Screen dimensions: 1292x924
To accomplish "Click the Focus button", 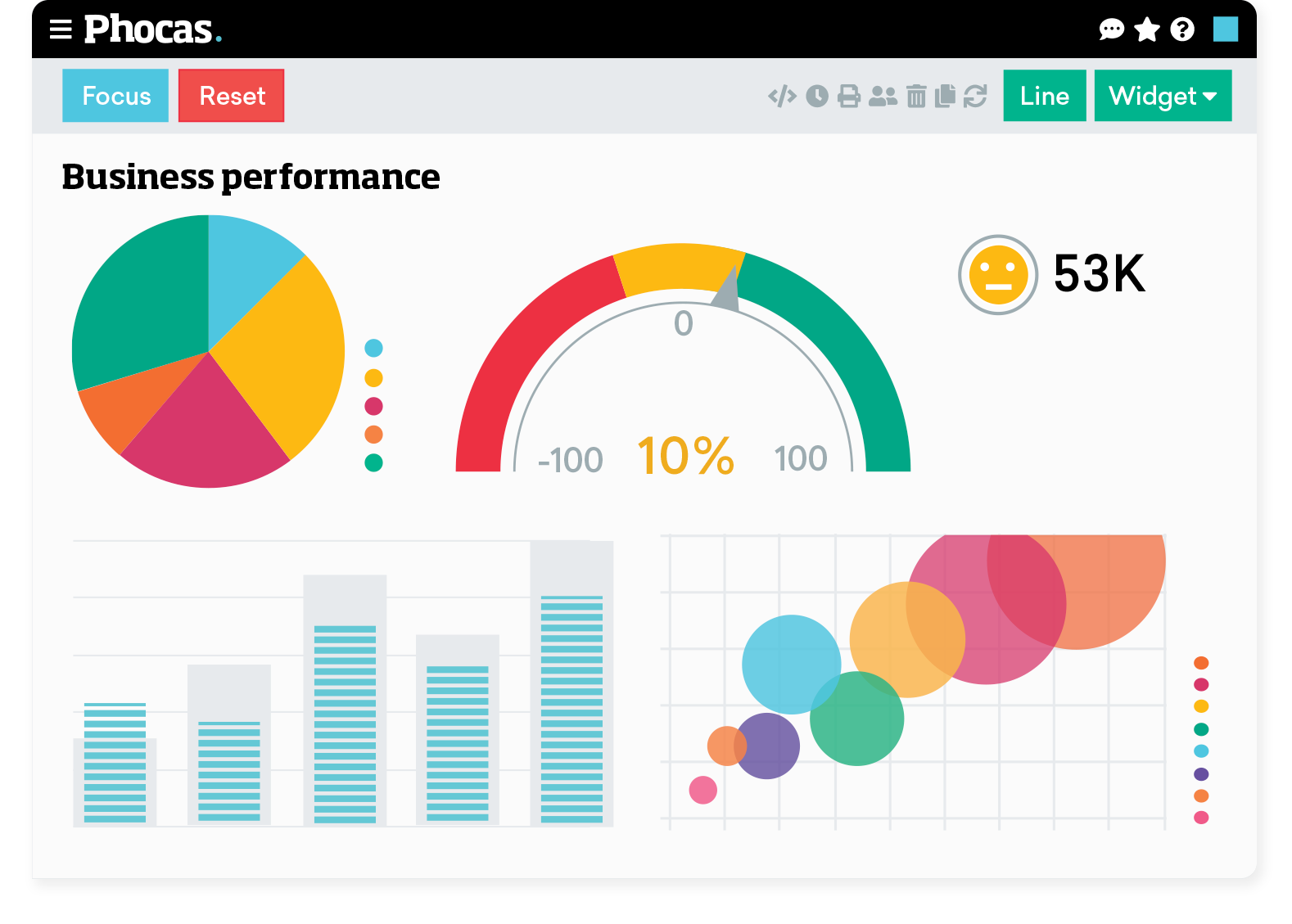I will click(x=115, y=97).
